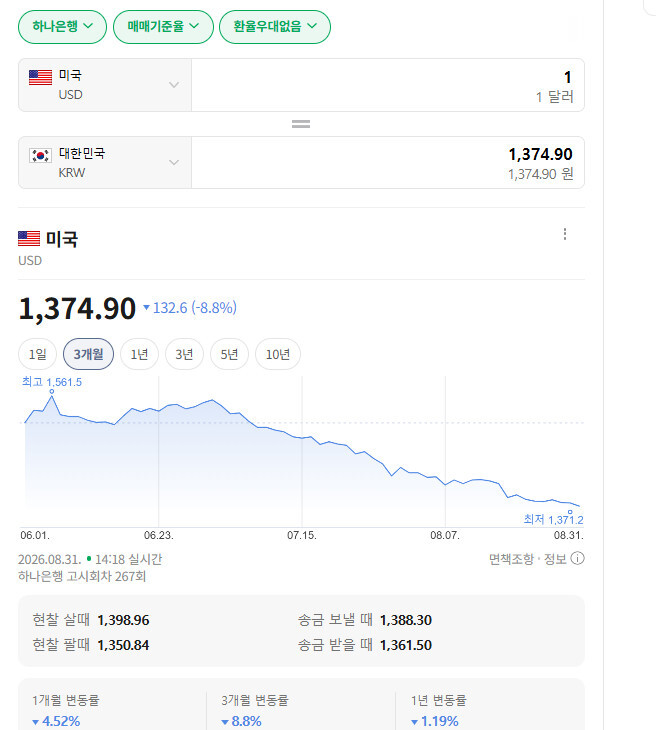This screenshot has width=656, height=730.
Task: Select the 1일 chart period
Action: [x=37, y=354]
